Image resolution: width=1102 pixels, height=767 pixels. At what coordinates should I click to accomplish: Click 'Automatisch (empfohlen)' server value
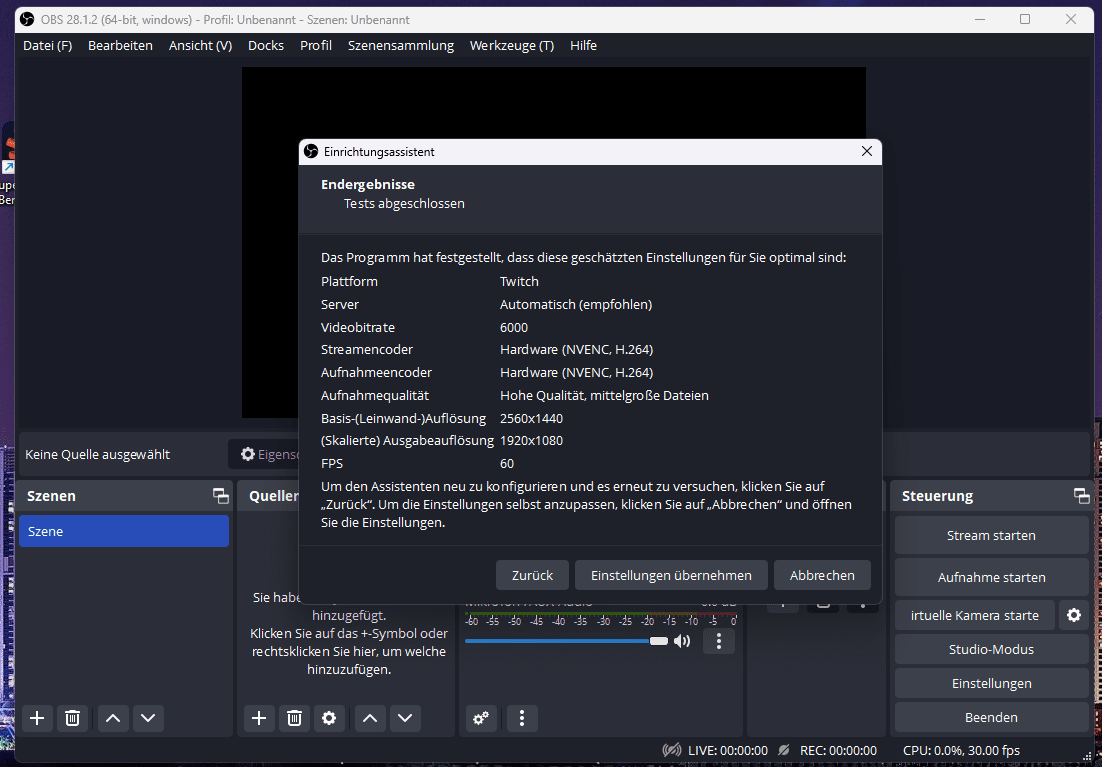576,304
